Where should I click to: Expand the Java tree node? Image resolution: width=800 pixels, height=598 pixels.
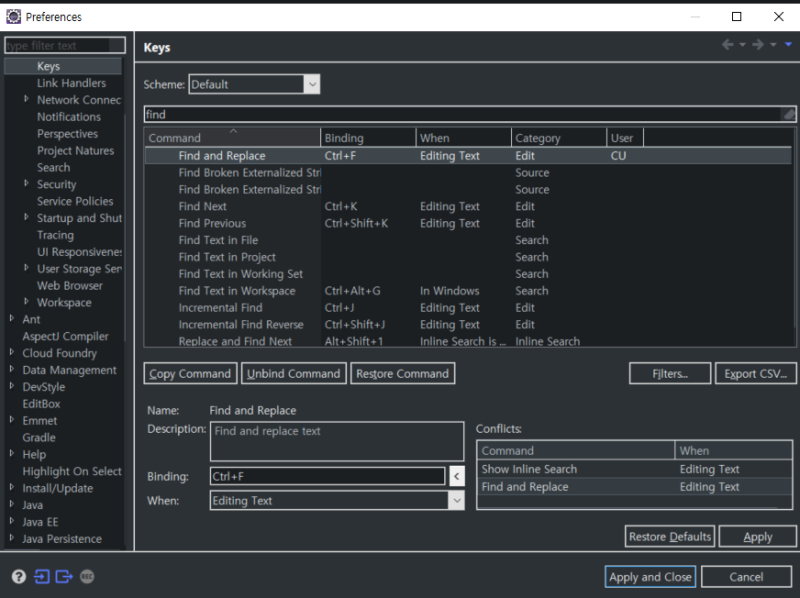point(11,505)
